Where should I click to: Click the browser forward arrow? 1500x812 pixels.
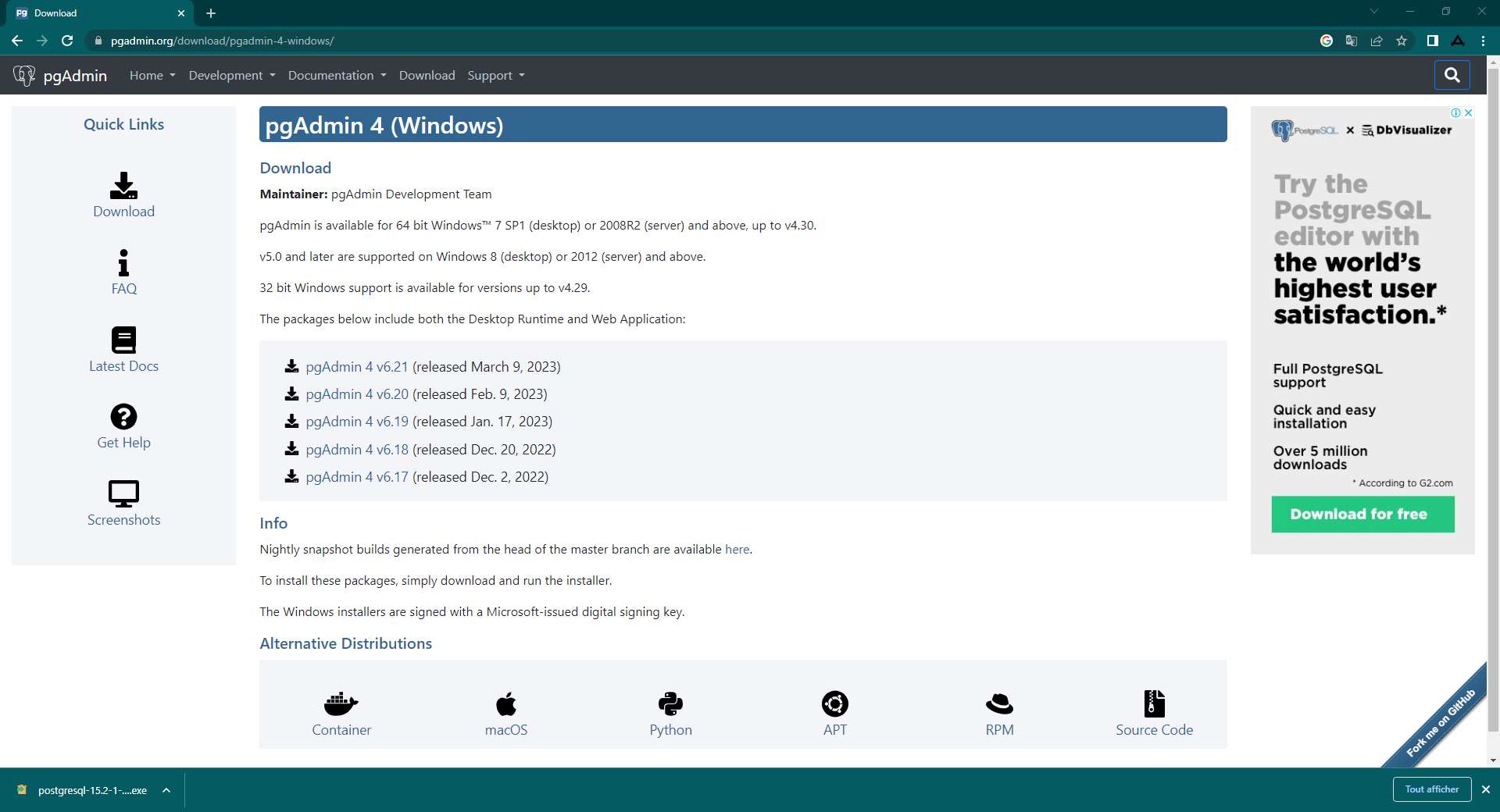(x=42, y=41)
